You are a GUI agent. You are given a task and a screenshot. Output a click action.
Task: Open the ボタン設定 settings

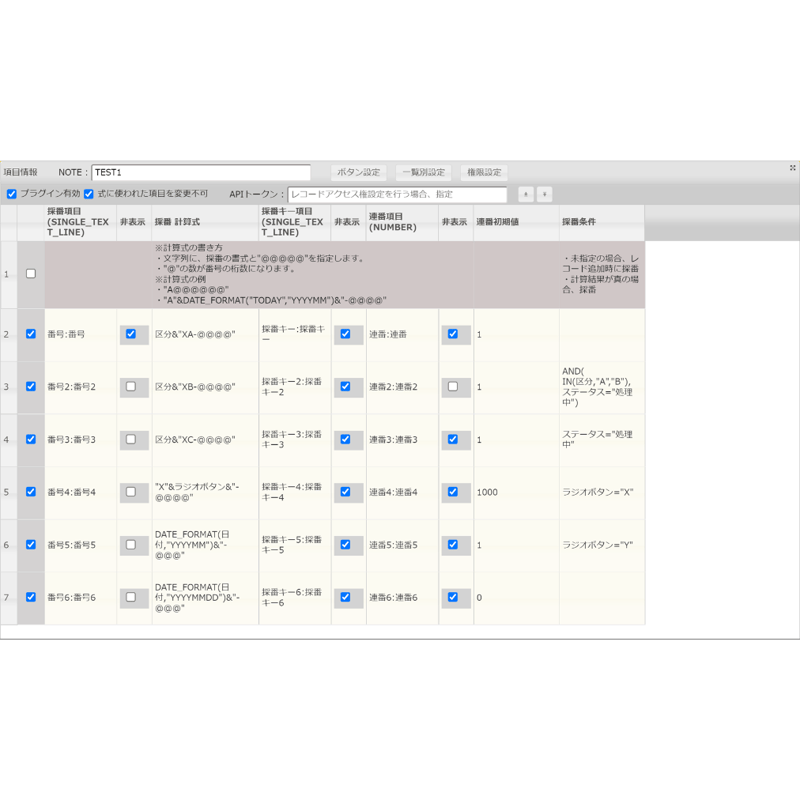pyautogui.click(x=359, y=172)
